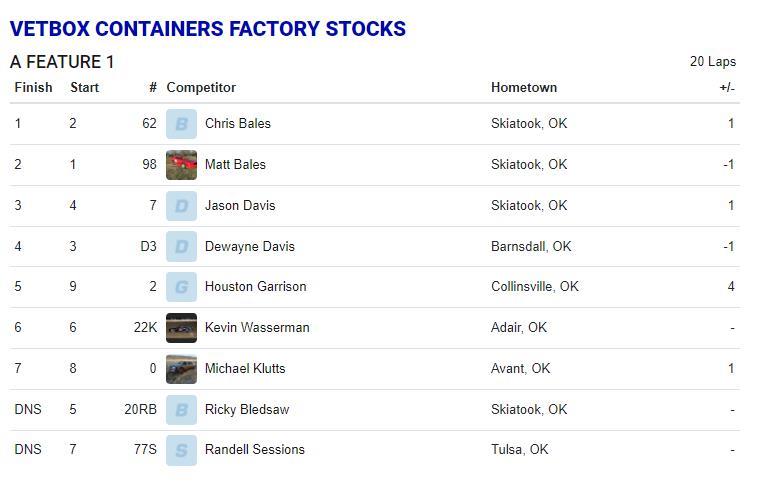Viewport: 759px width, 484px height.
Task: Open Michael Klutts' car photo thumbnail
Action: (x=181, y=368)
